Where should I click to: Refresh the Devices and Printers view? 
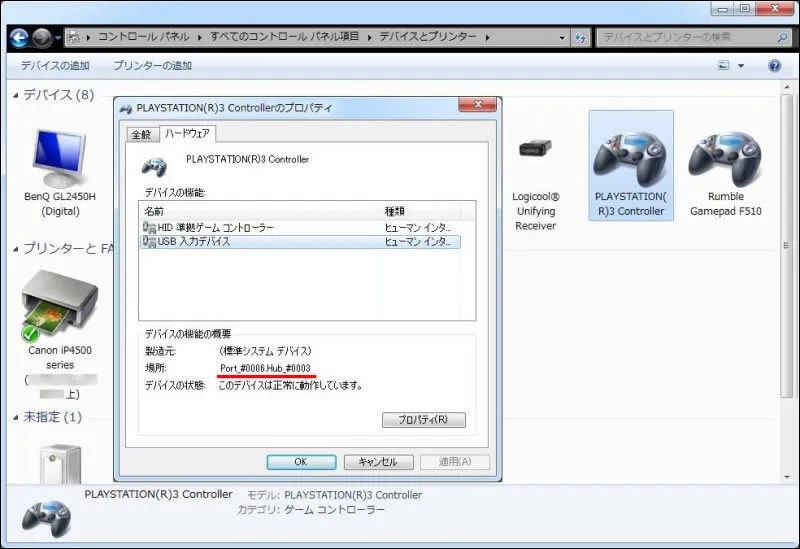[x=580, y=38]
